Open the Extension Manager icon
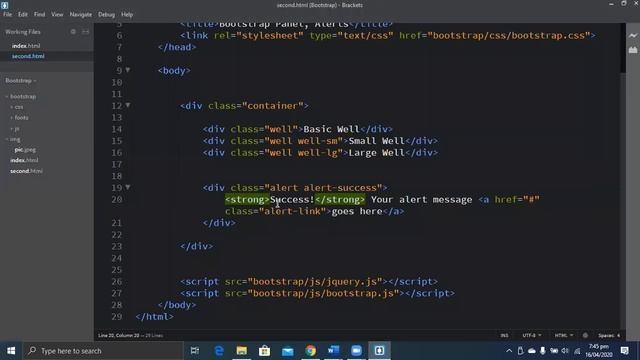 pyautogui.click(x=633, y=50)
